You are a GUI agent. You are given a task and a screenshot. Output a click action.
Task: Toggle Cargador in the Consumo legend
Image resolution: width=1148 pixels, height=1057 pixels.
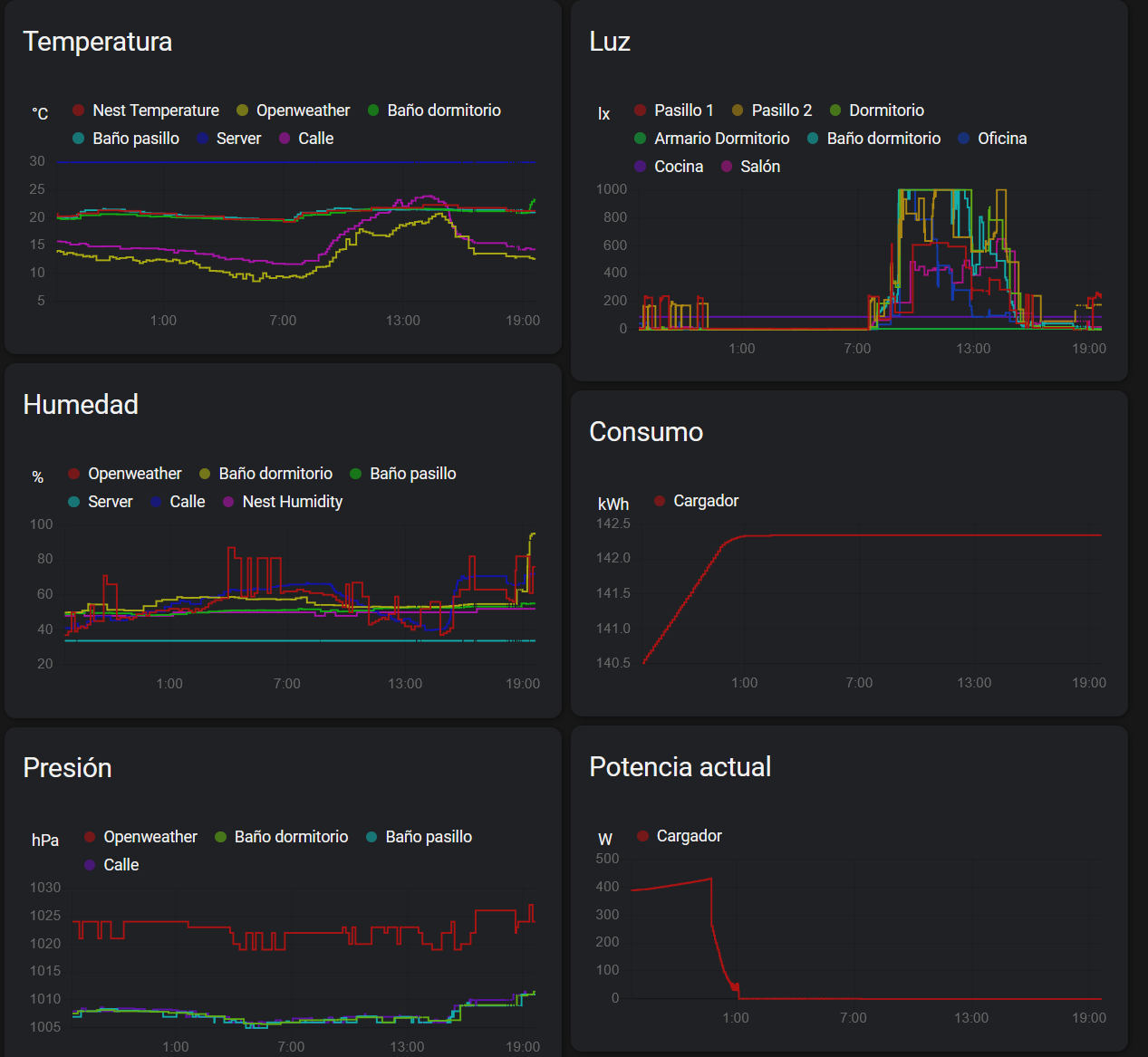[x=696, y=501]
